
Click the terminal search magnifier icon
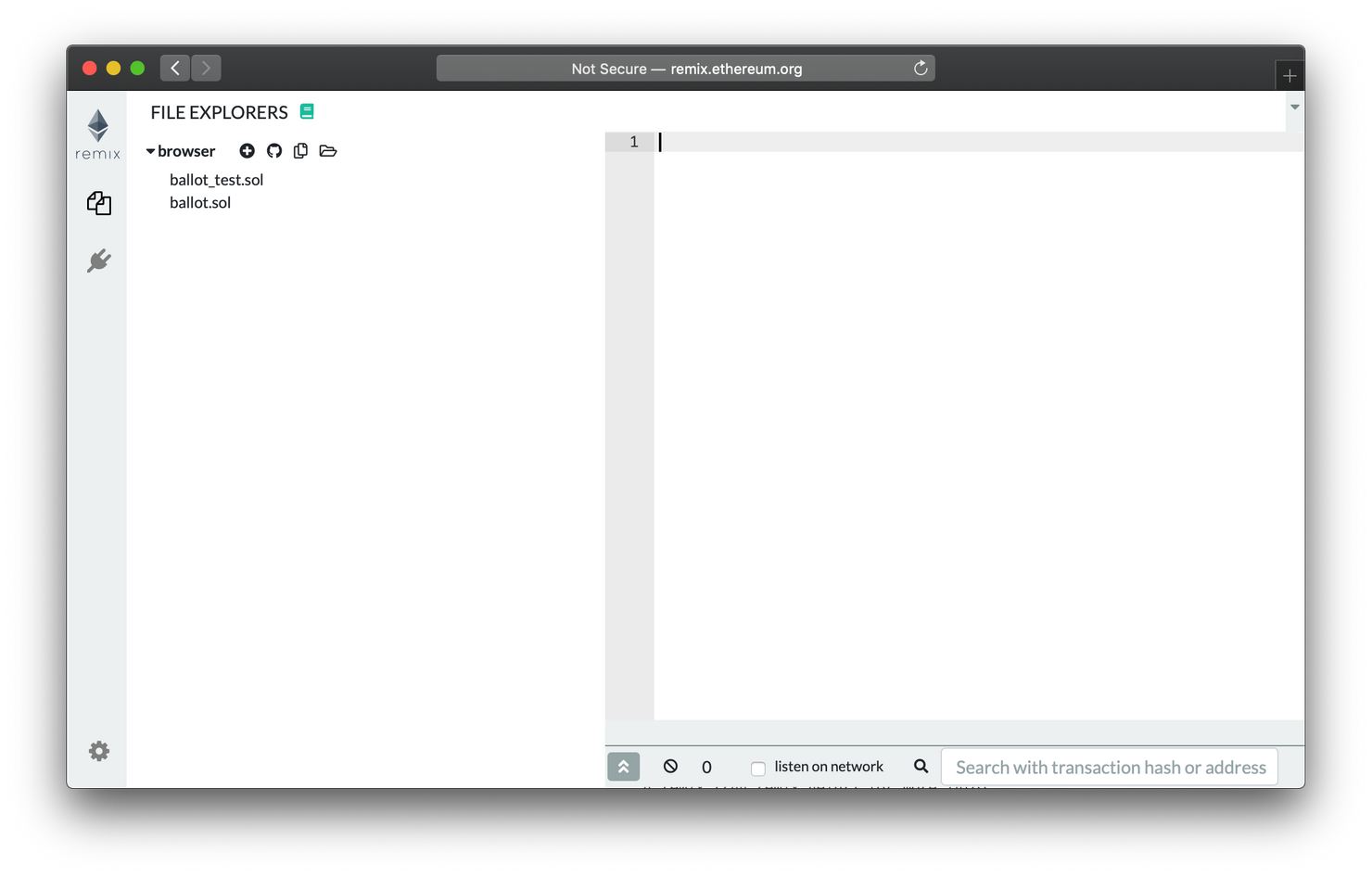point(921,767)
